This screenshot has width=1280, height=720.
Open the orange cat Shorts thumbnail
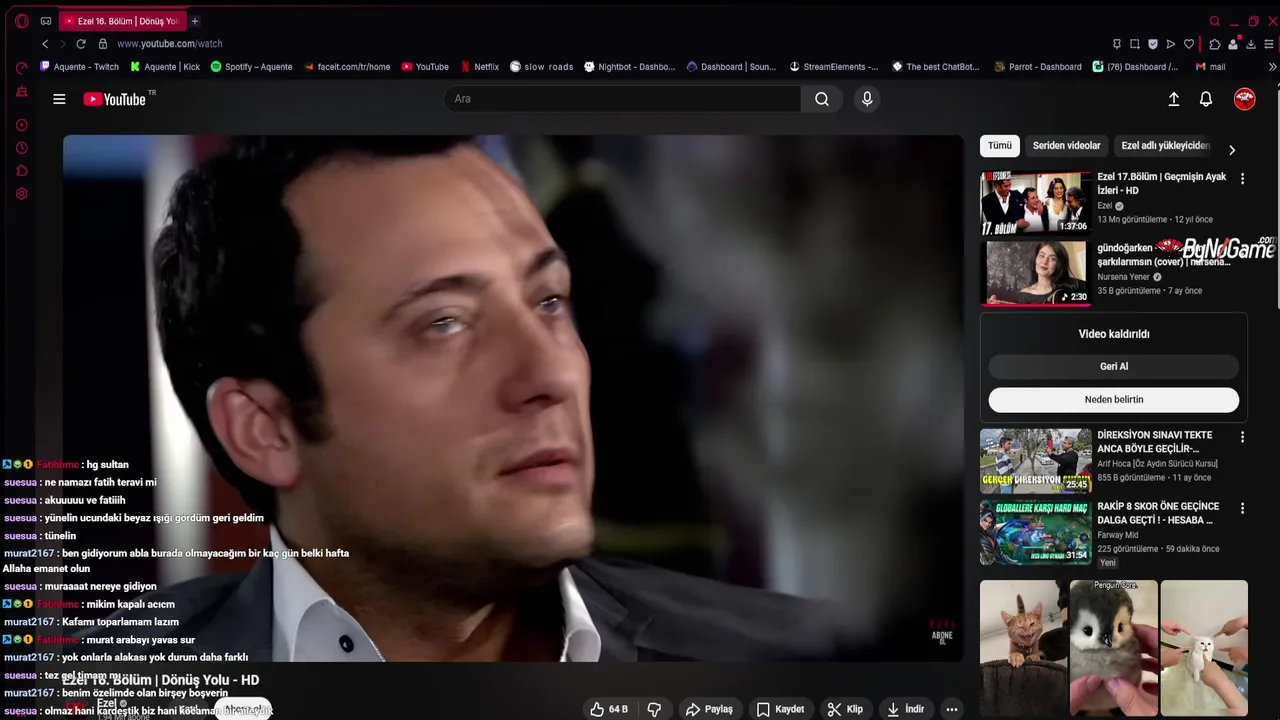pos(1023,648)
